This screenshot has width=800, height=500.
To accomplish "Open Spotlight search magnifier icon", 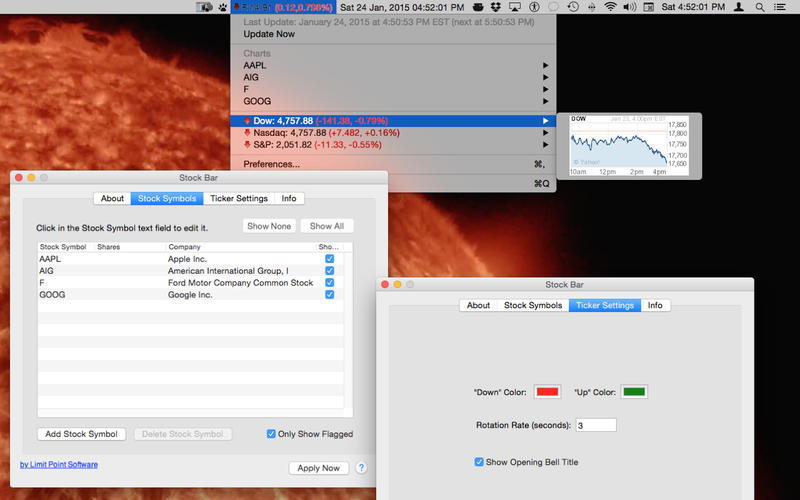I will [760, 7].
